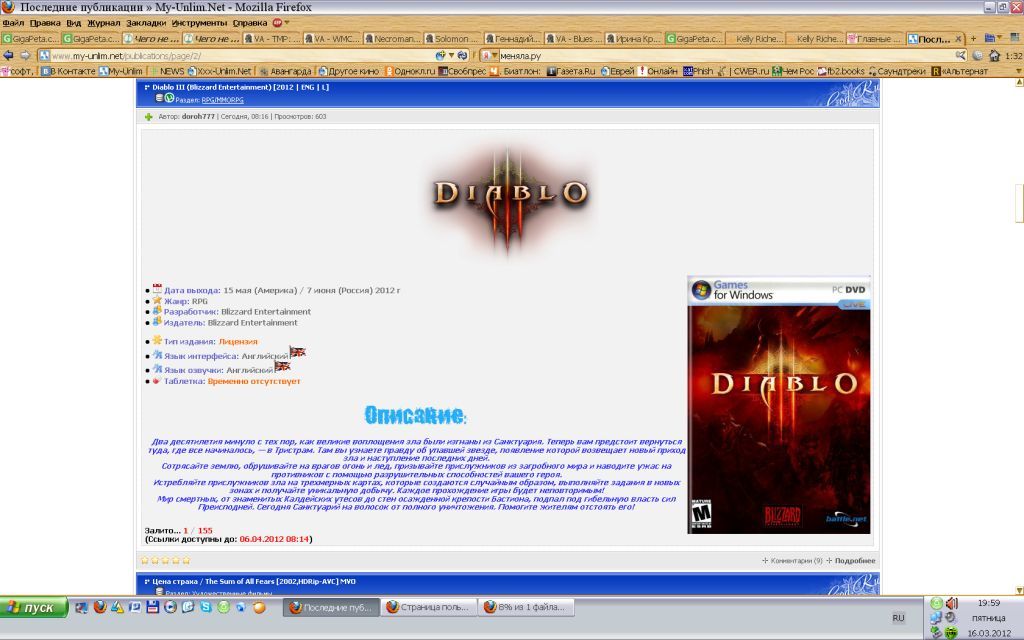The width and height of the screenshot is (1024, 640).
Task: Open the address bar history dropdown arrow
Action: click(451, 56)
